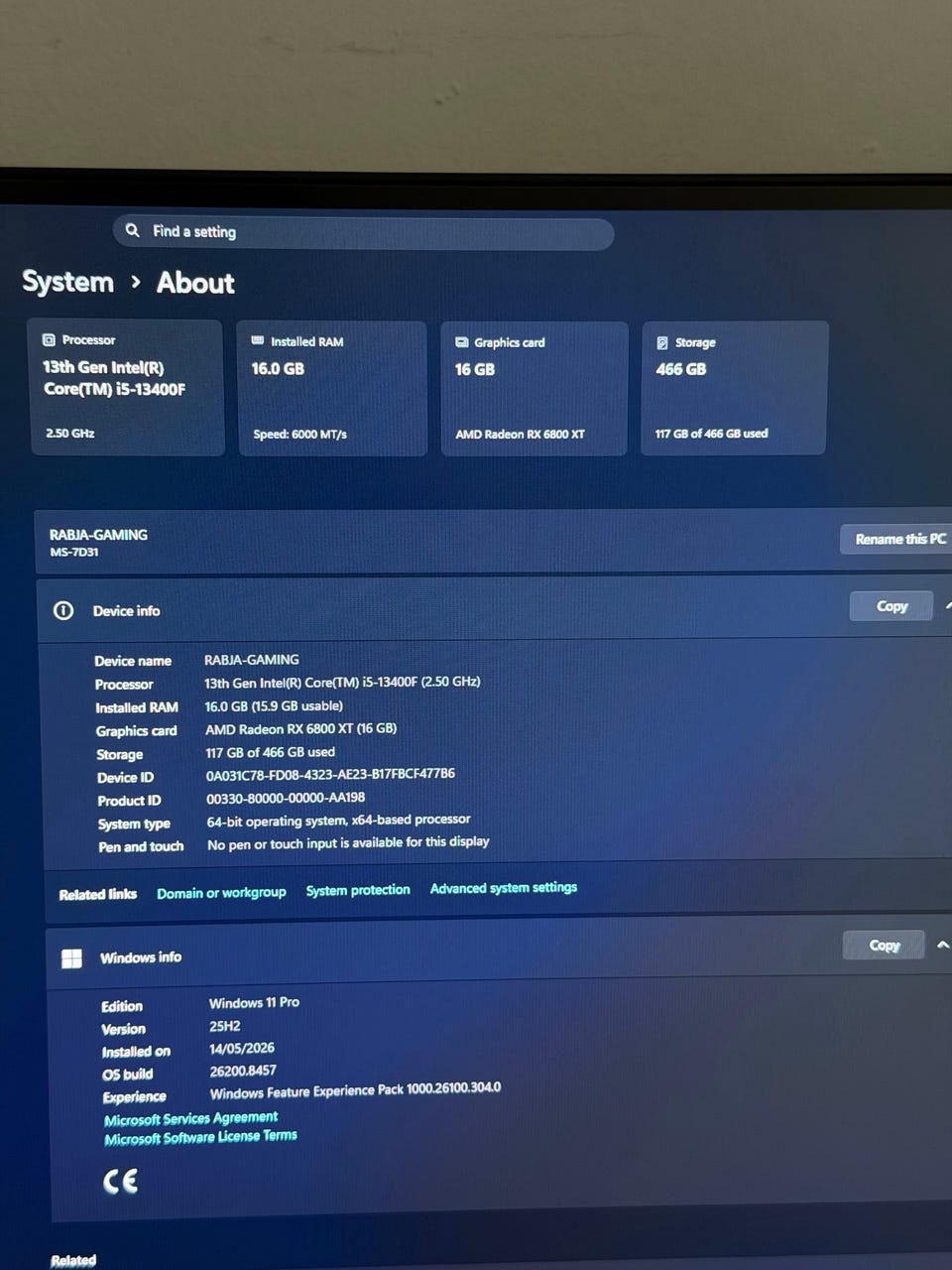Collapse the Windows info section chevron
Image resolution: width=952 pixels, height=1270 pixels.
pos(943,945)
